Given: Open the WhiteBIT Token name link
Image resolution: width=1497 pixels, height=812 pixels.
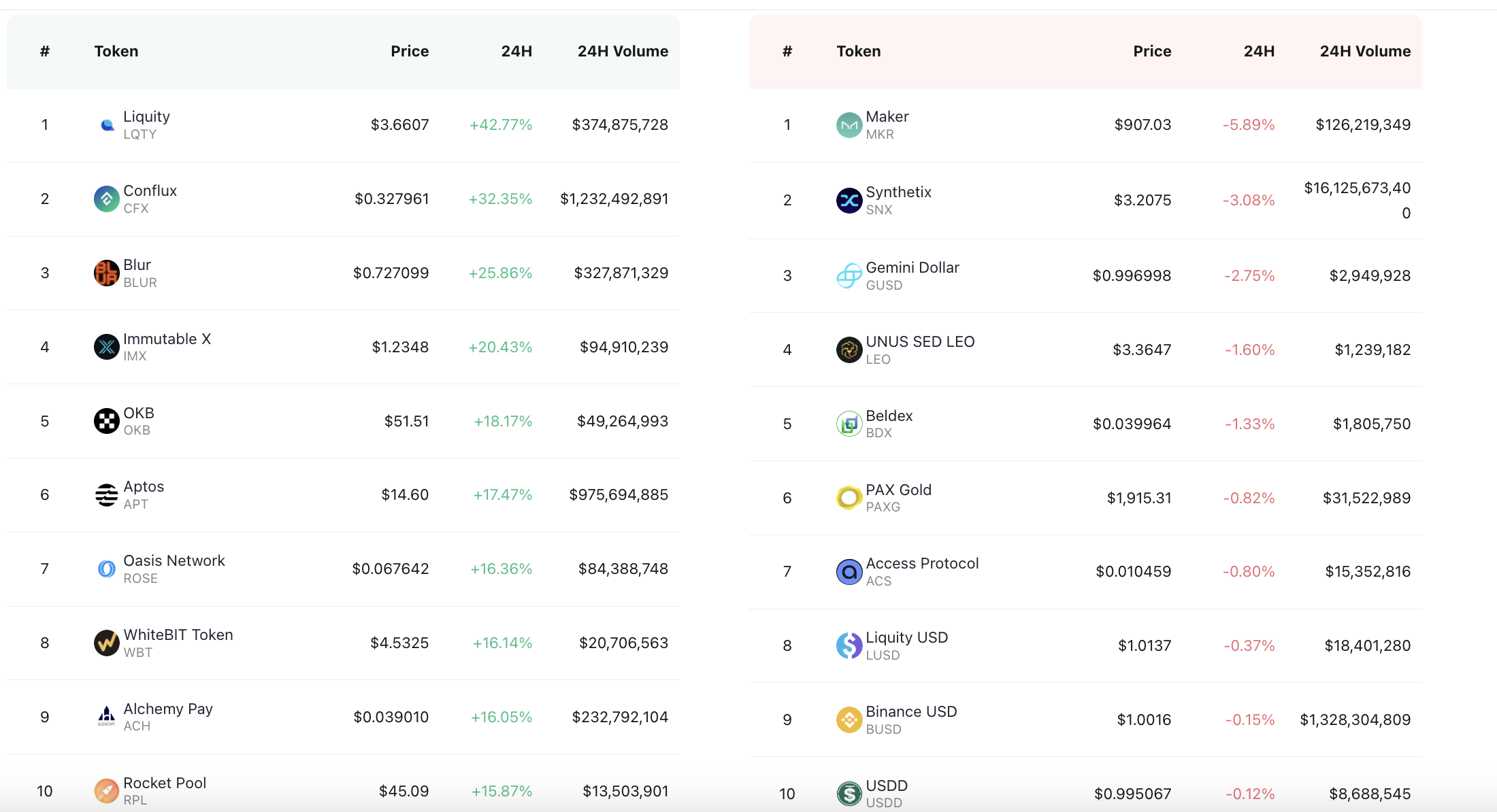Looking at the screenshot, I should (x=178, y=635).
